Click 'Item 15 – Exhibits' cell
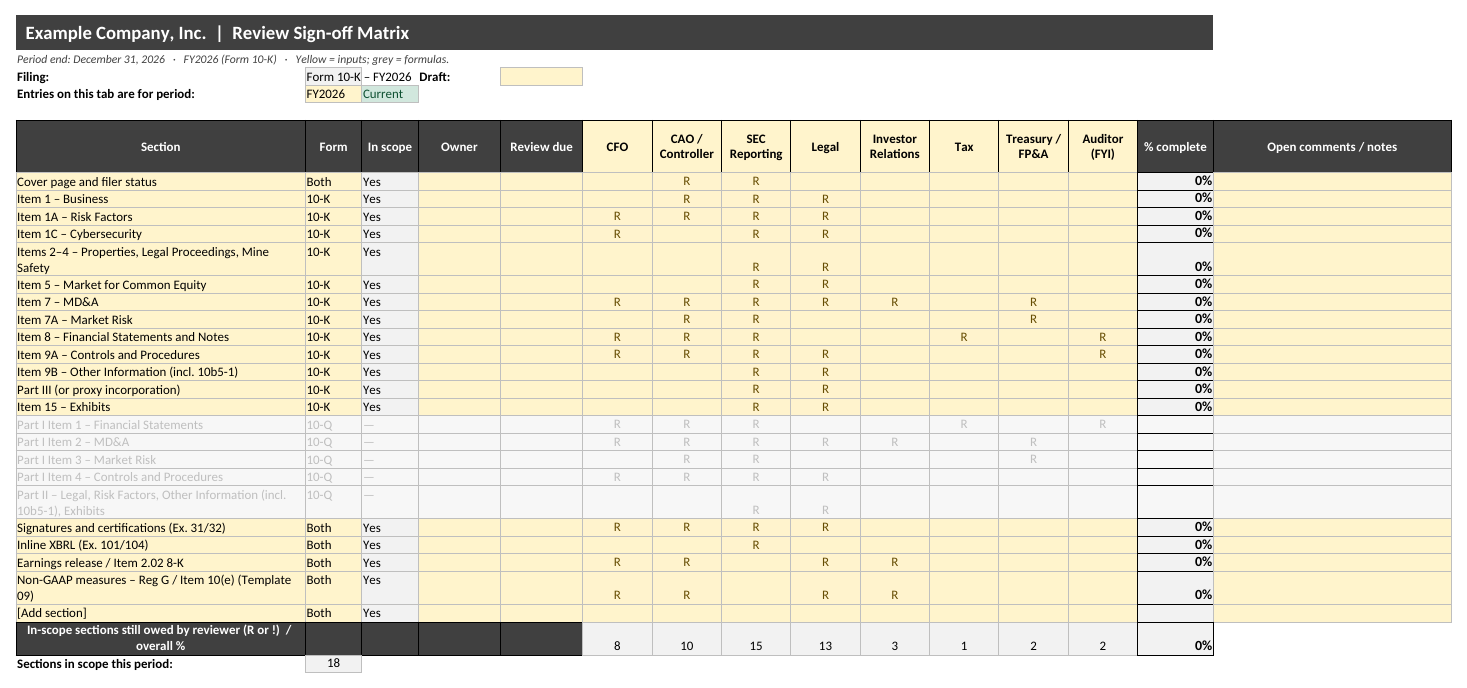 pos(161,407)
